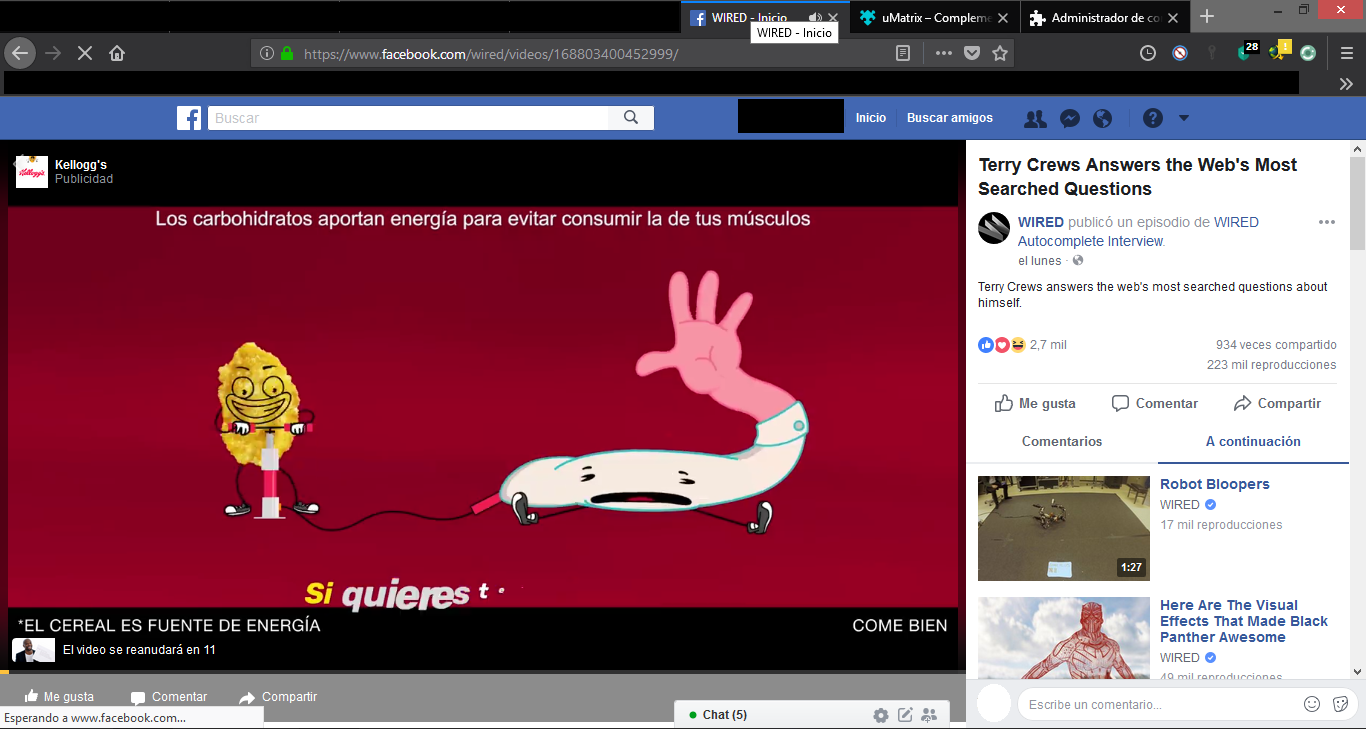Open the red blocker extension icon
The width and height of the screenshot is (1366, 729).
click(1180, 53)
